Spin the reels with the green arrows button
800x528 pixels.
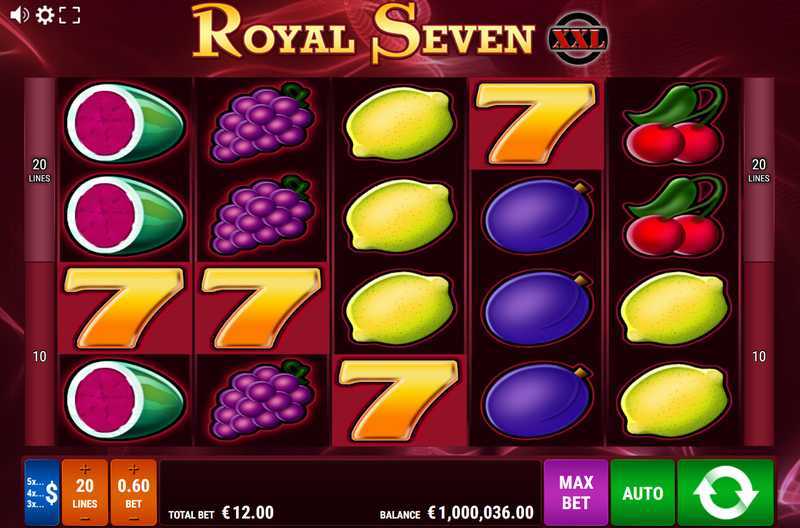(x=726, y=492)
